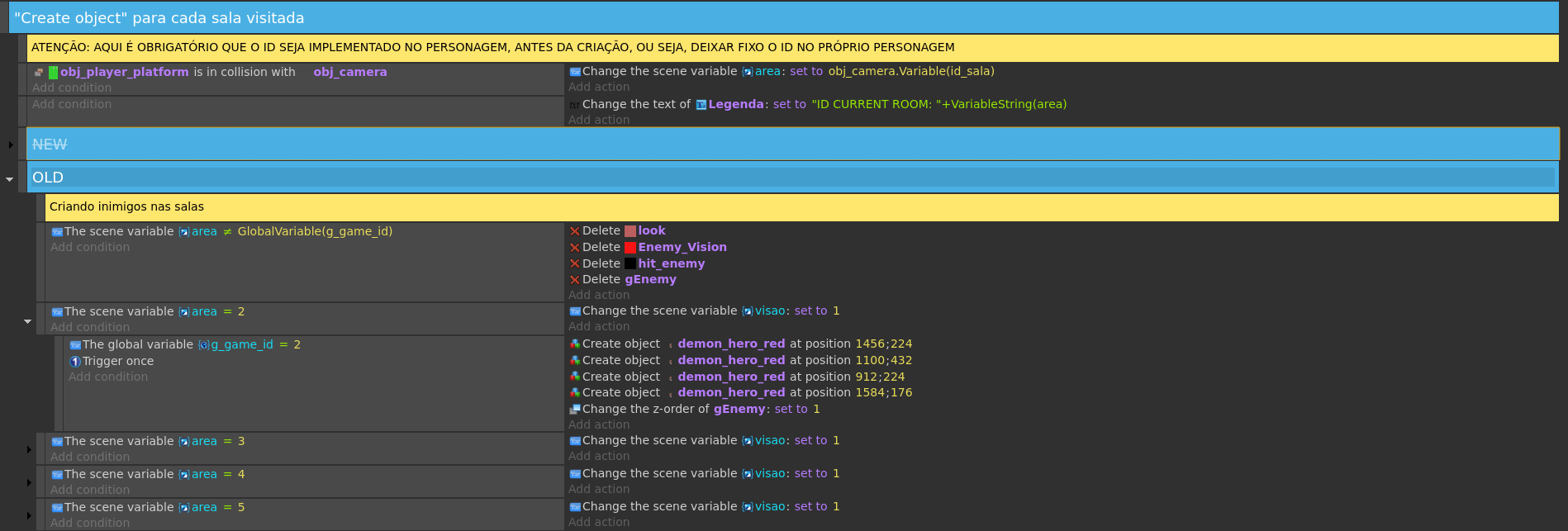The width and height of the screenshot is (1568, 531).
Task: Select the ATENÇÃO yellow comment
Action: click(792, 48)
